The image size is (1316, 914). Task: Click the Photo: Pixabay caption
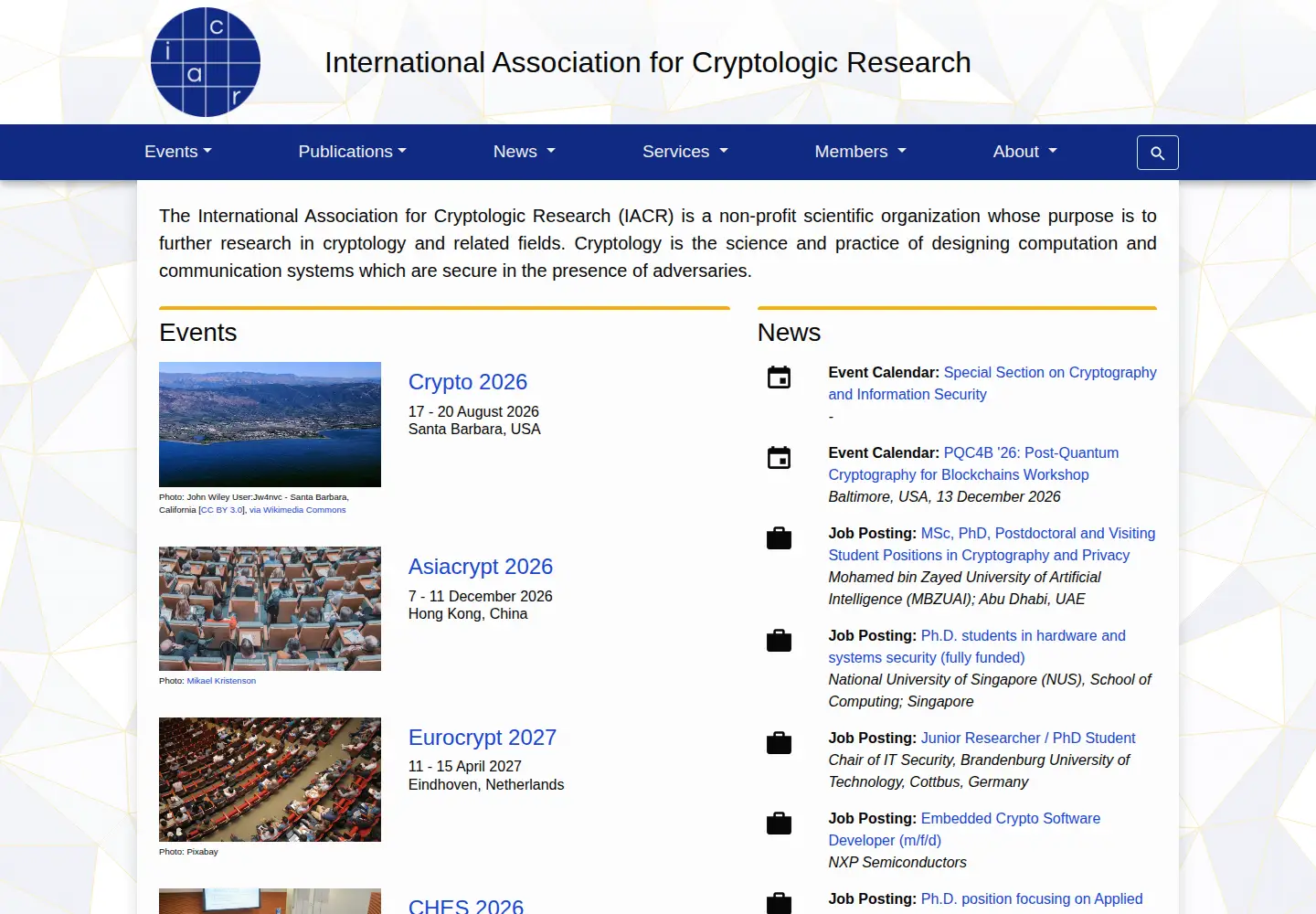tap(188, 852)
